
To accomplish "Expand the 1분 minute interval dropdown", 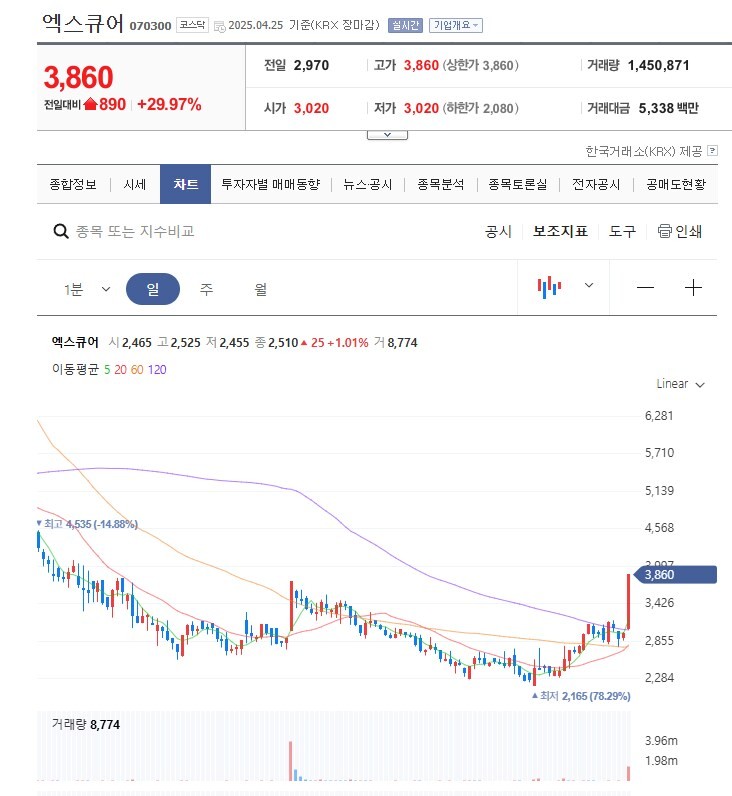I will pyautogui.click(x=87, y=289).
